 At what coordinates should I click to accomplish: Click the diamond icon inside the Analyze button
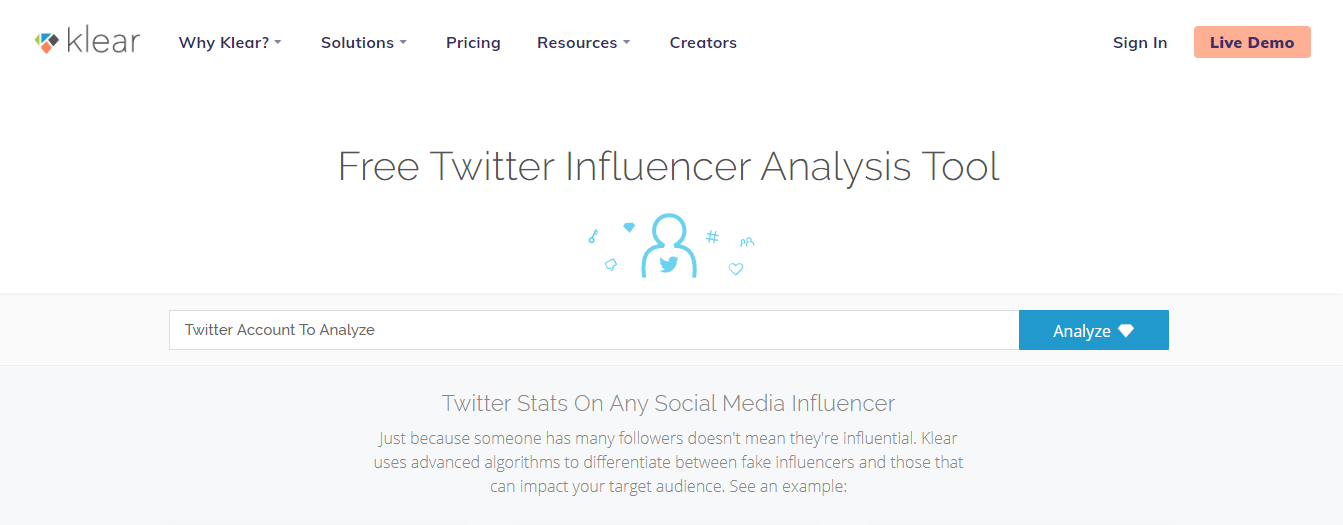point(1126,331)
